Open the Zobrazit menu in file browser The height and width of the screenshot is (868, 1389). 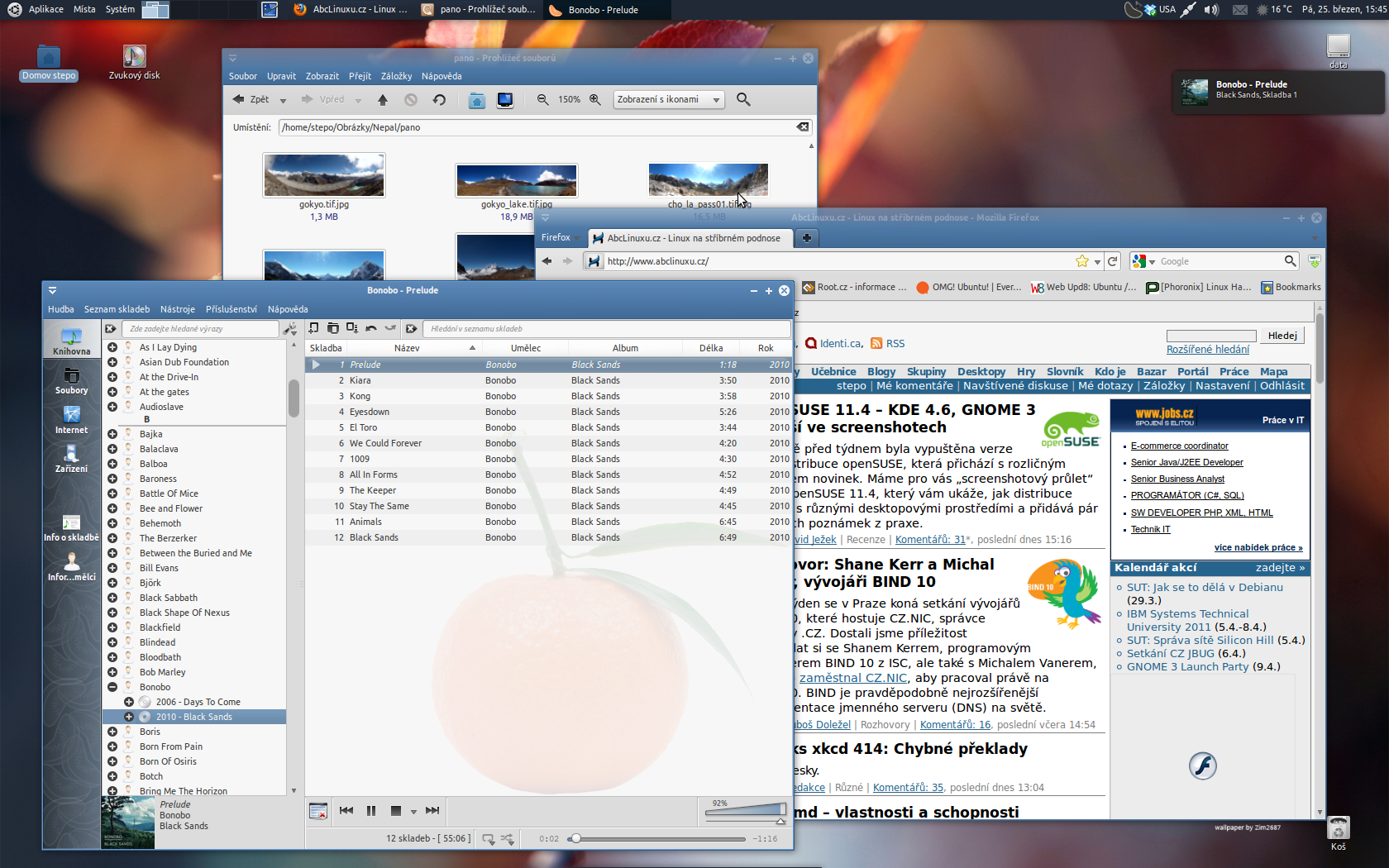(322, 76)
